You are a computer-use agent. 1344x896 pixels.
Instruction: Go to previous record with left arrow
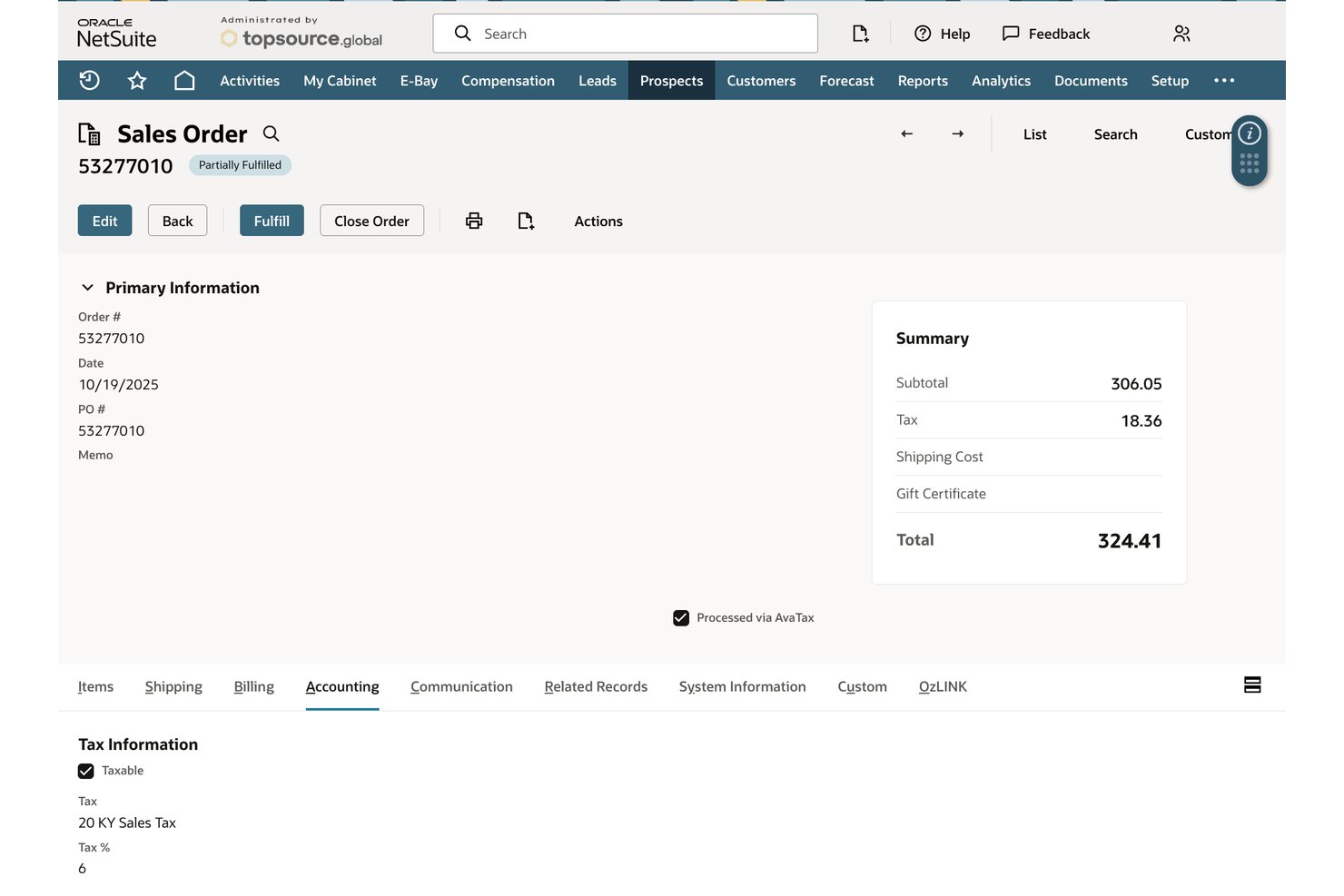[906, 133]
